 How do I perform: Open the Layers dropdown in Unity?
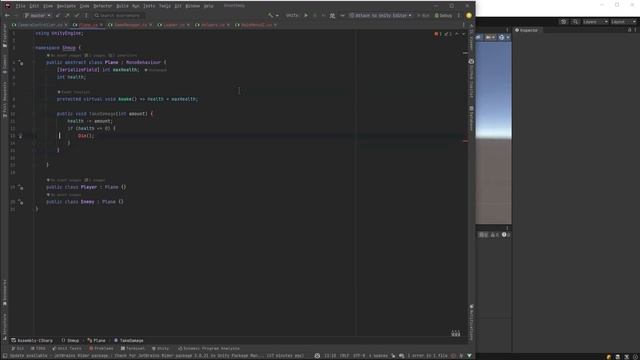coord(595,22)
